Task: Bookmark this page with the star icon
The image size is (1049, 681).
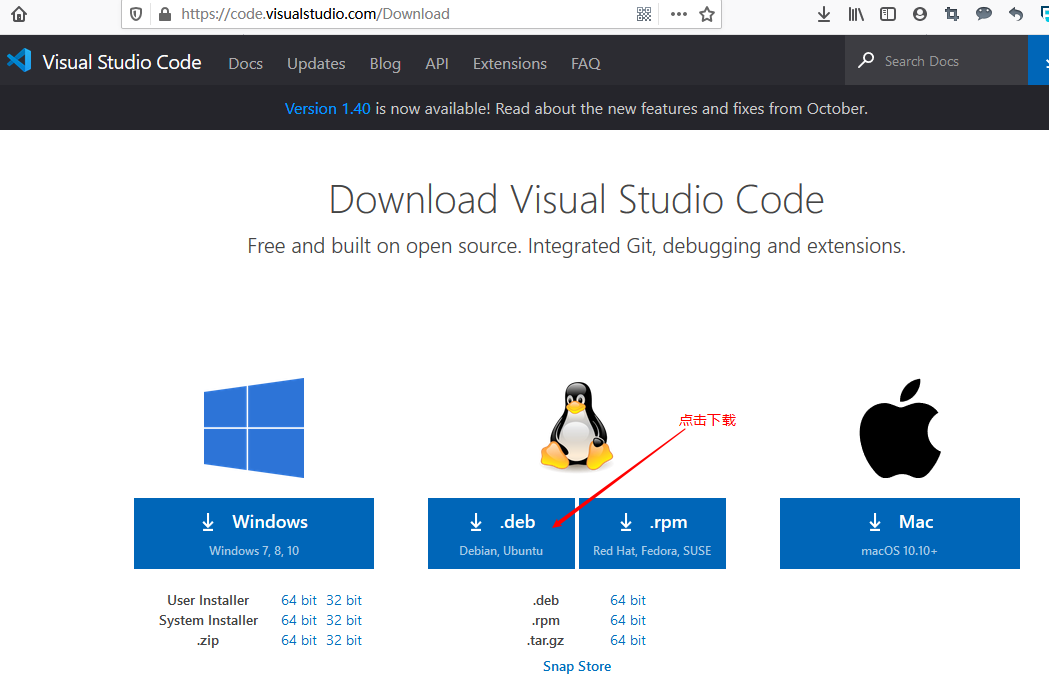Action: [x=707, y=14]
